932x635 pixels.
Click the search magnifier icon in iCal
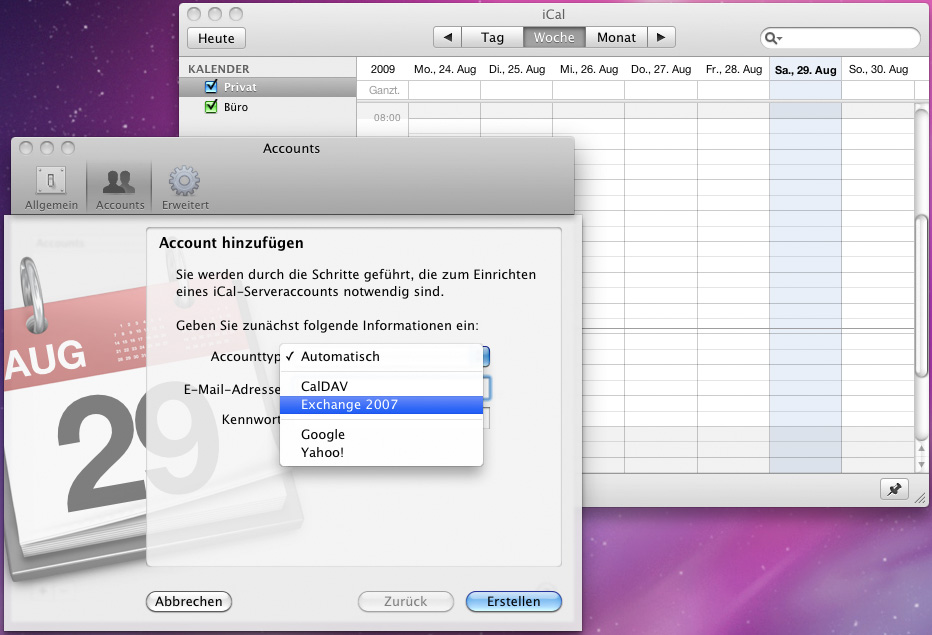point(773,38)
